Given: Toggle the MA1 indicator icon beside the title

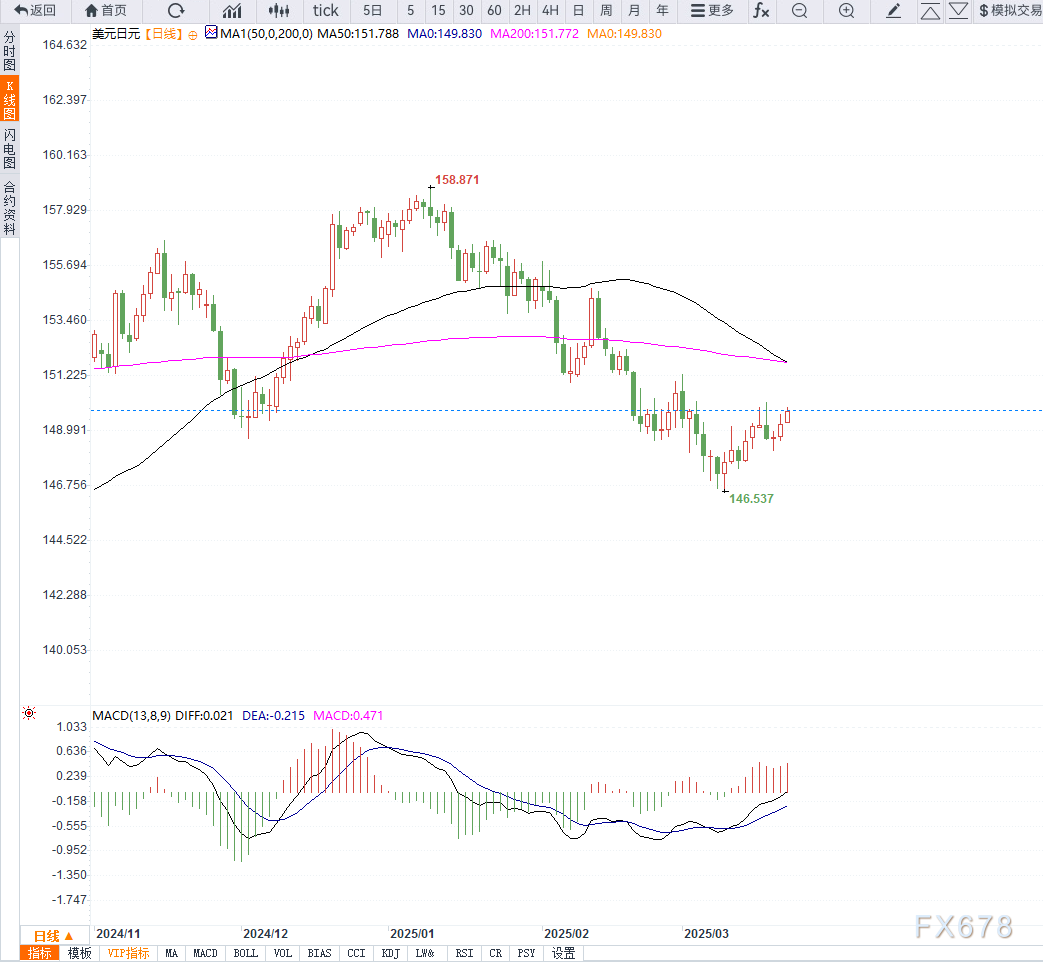Looking at the screenshot, I should tap(210, 33).
